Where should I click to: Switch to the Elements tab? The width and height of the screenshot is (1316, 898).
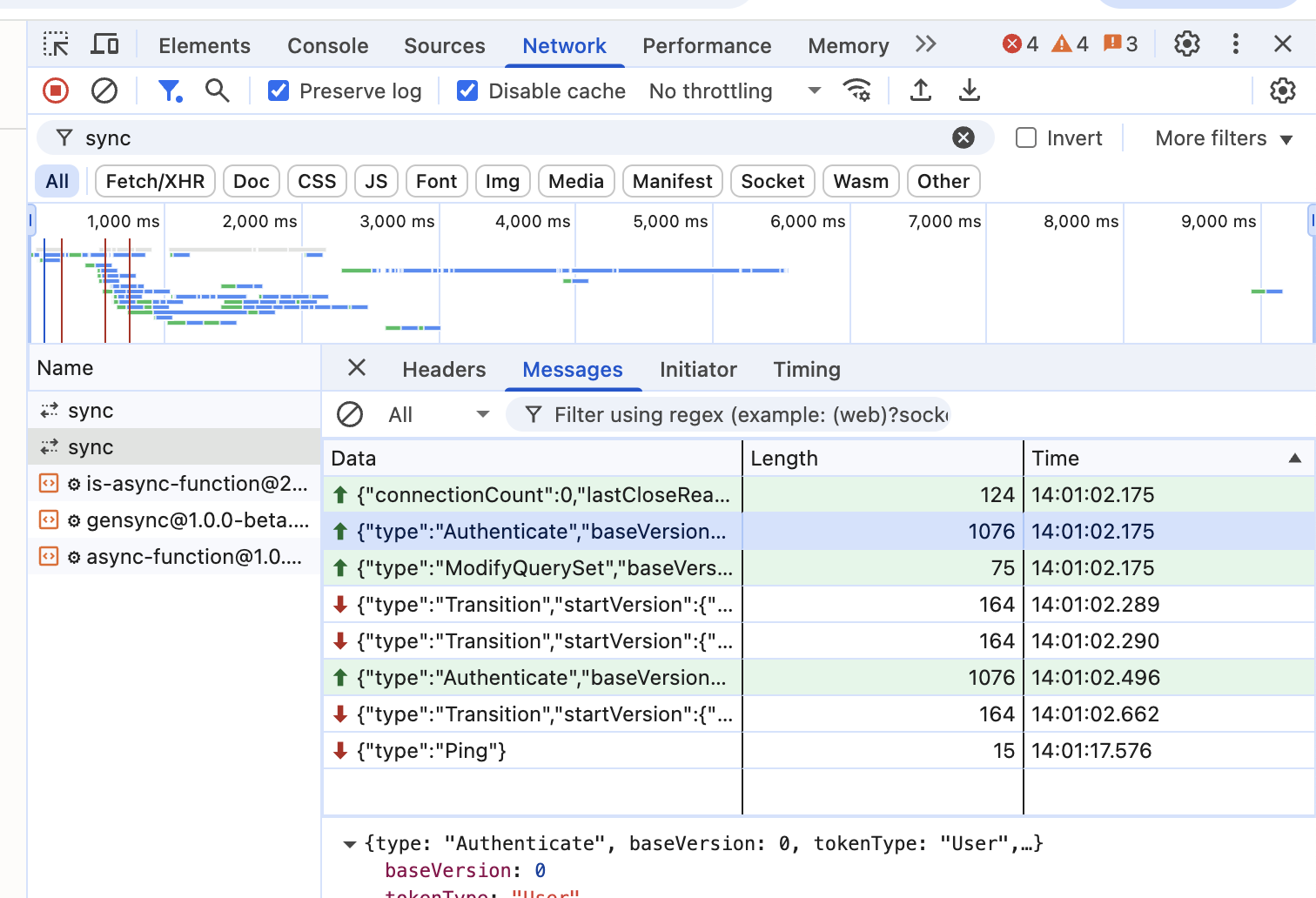click(x=205, y=45)
